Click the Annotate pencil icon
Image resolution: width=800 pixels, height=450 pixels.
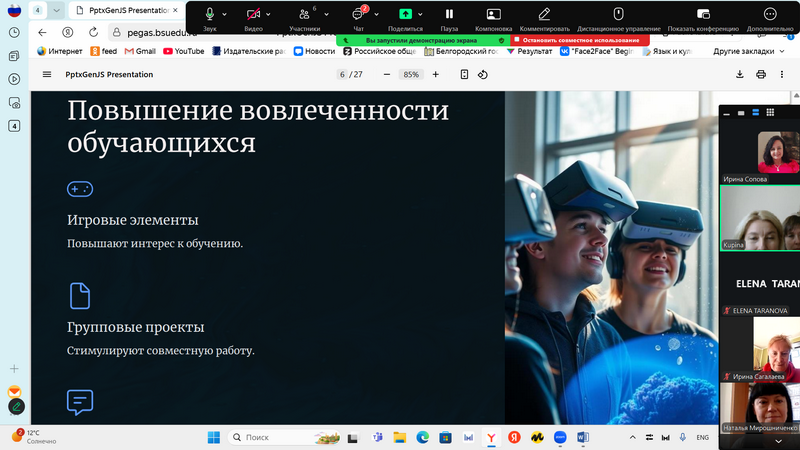[544, 14]
